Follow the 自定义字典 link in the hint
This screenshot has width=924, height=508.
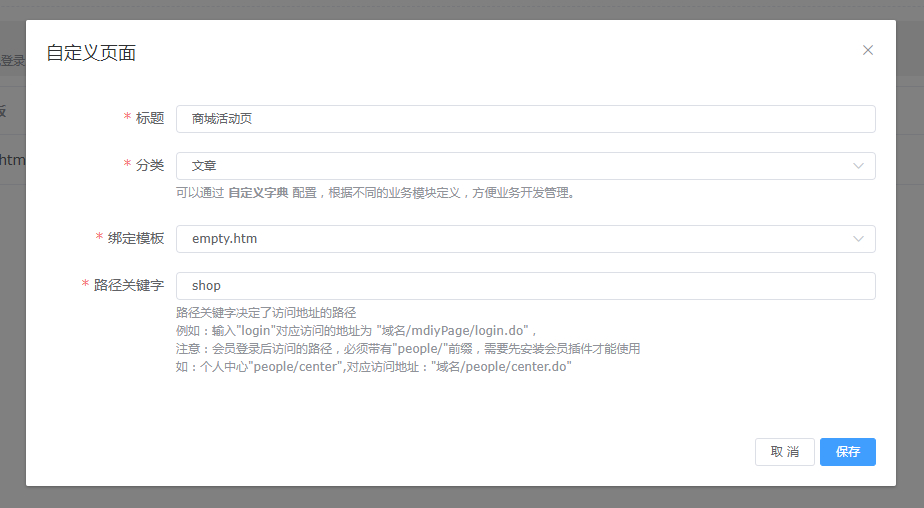(x=258, y=193)
